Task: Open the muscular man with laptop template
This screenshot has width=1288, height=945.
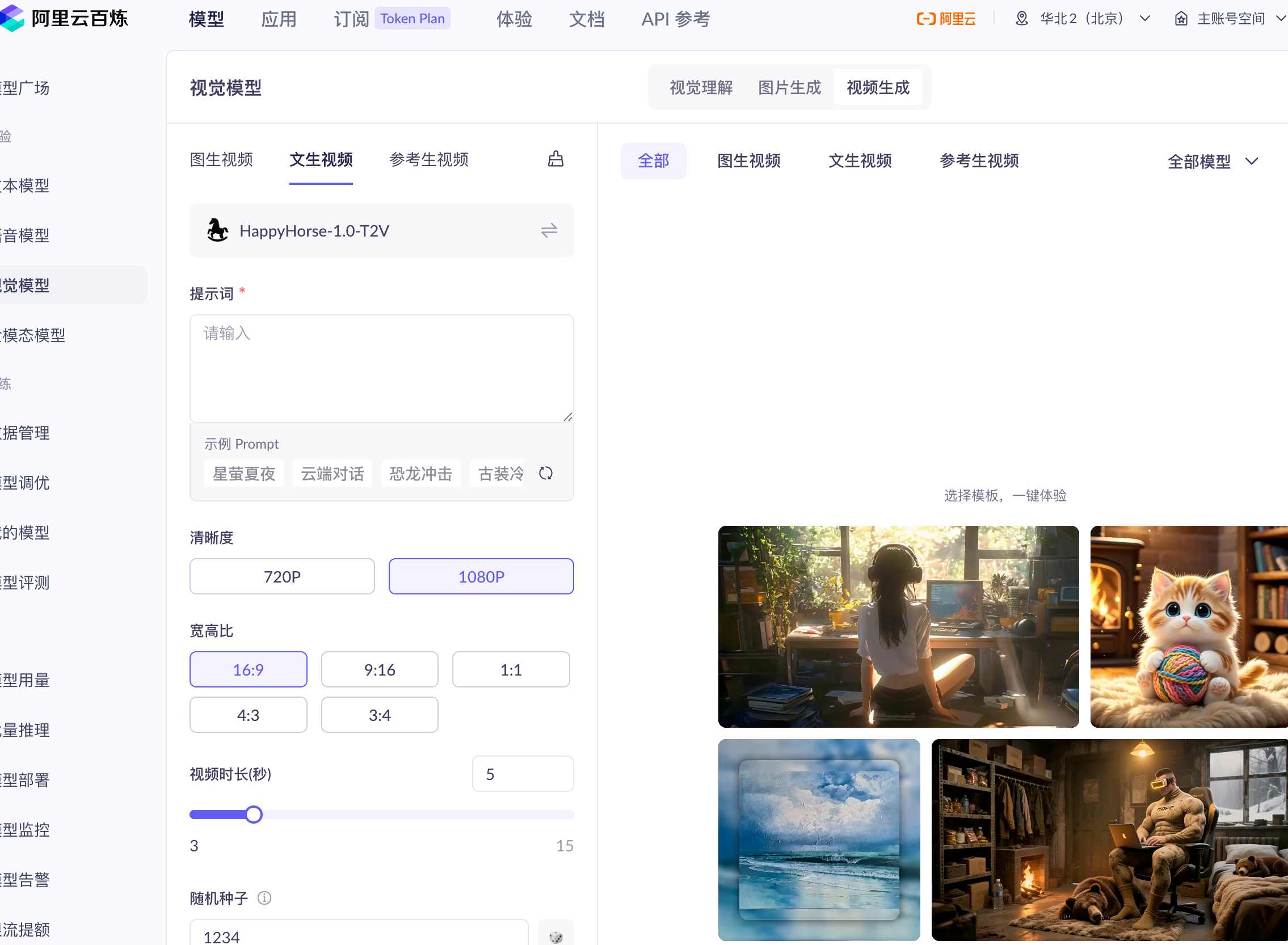Action: pos(1110,840)
